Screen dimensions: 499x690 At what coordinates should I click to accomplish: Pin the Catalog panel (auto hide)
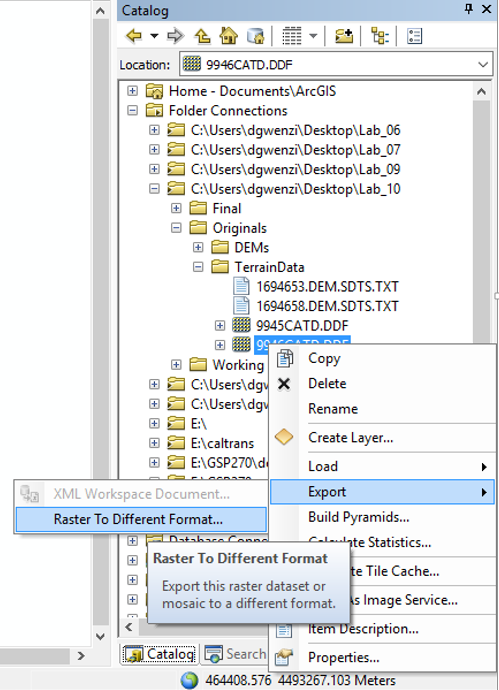click(469, 9)
